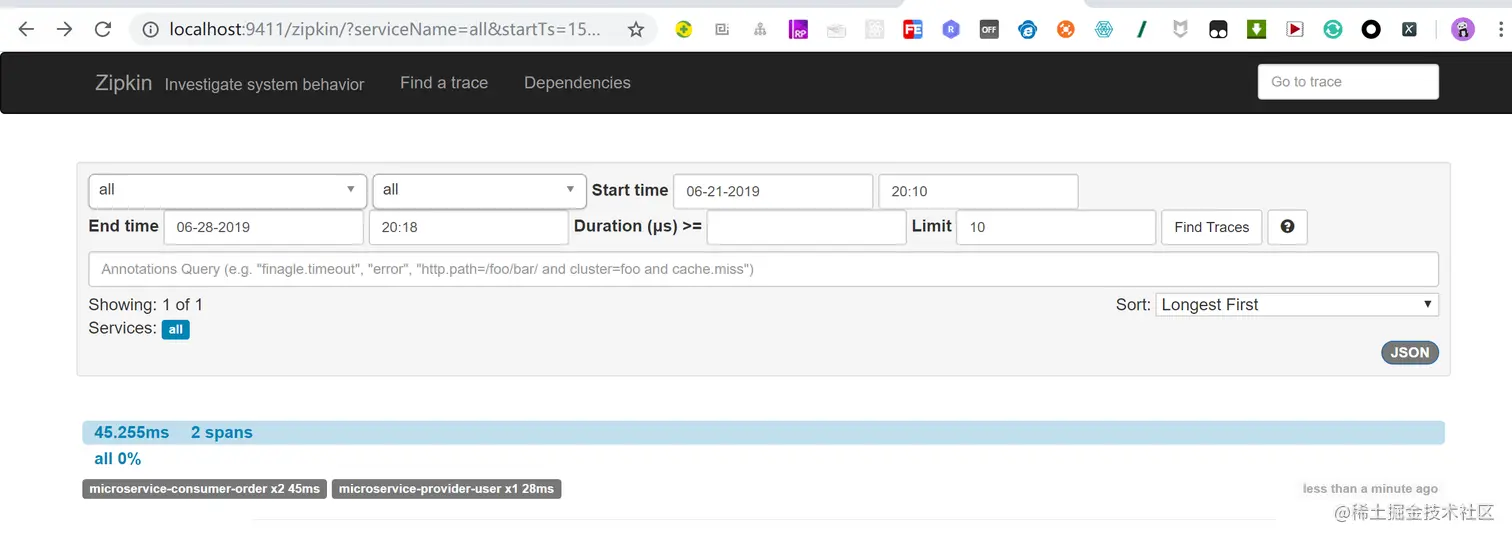Open the red play button extension
The image size is (1512, 540).
[1295, 30]
